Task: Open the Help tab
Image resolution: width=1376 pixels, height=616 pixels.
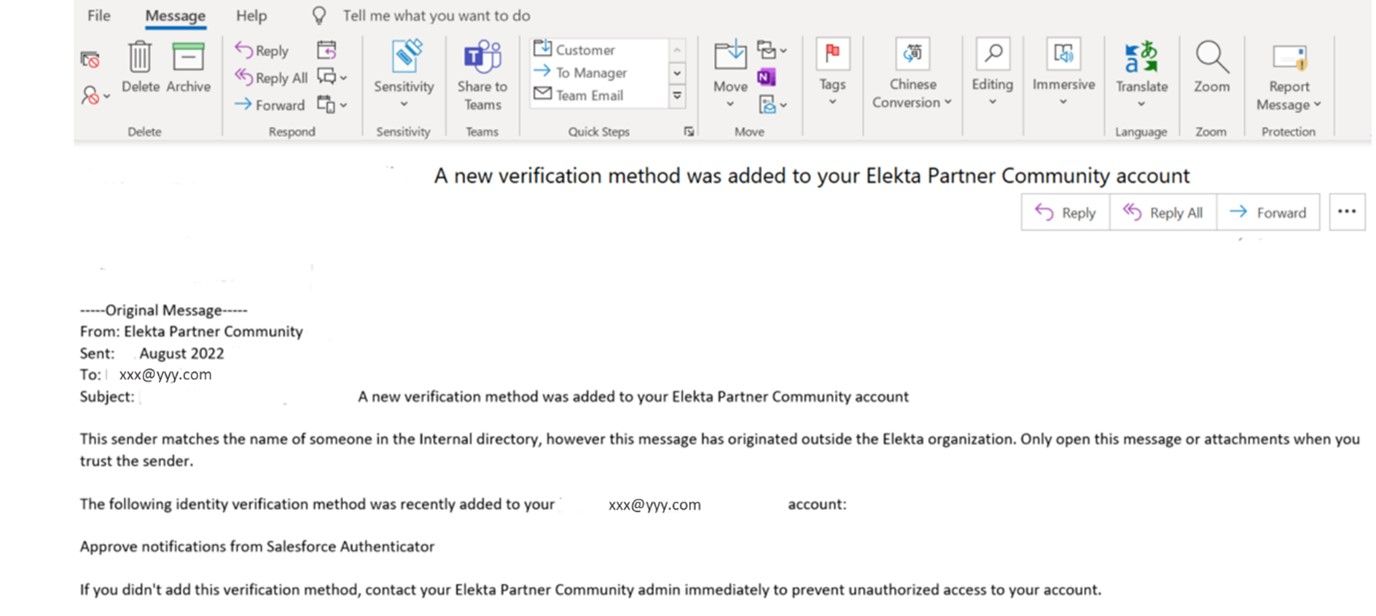Action: (250, 15)
